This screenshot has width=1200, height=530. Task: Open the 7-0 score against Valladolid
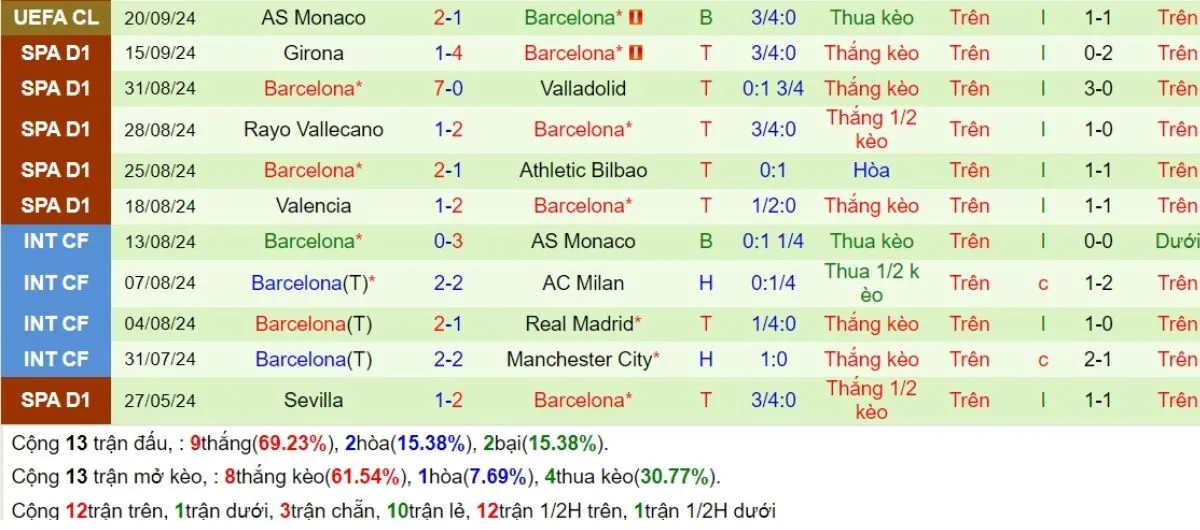tap(447, 88)
